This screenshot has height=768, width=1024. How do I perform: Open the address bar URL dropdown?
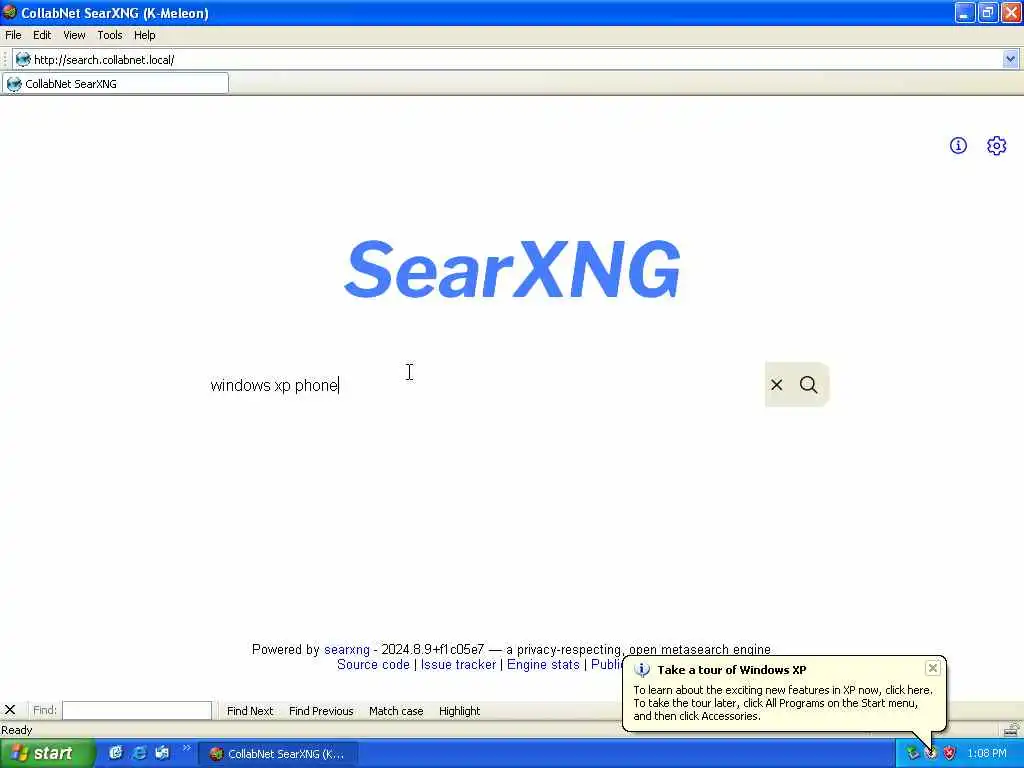point(1010,59)
